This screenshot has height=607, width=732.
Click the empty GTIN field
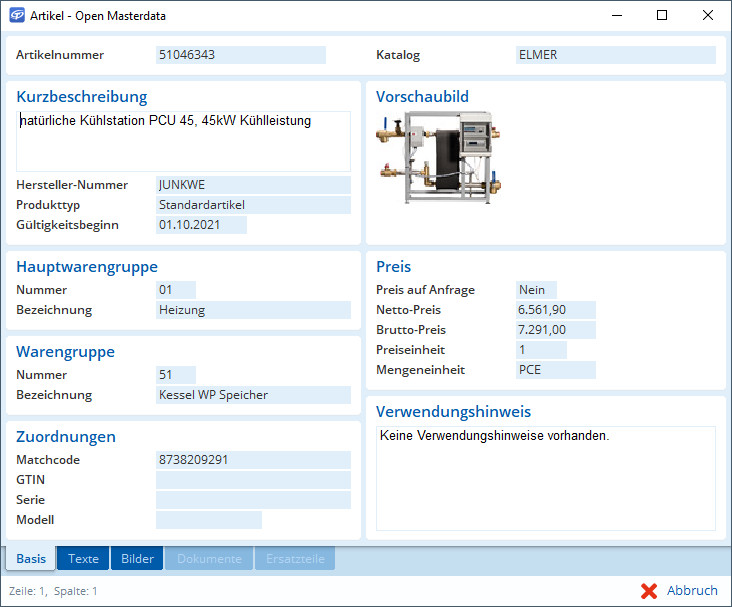pyautogui.click(x=253, y=480)
